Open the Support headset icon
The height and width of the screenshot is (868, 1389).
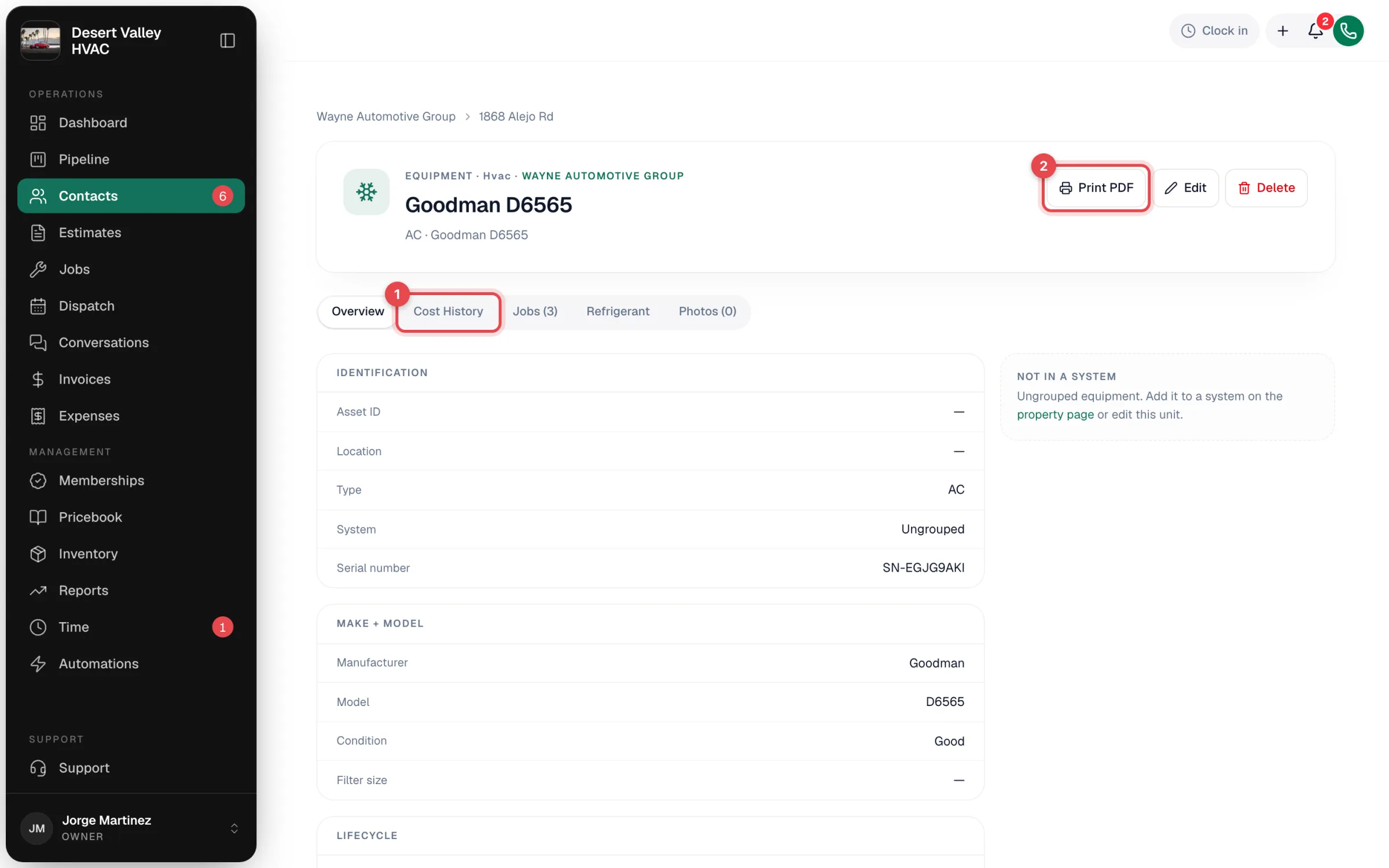point(38,768)
